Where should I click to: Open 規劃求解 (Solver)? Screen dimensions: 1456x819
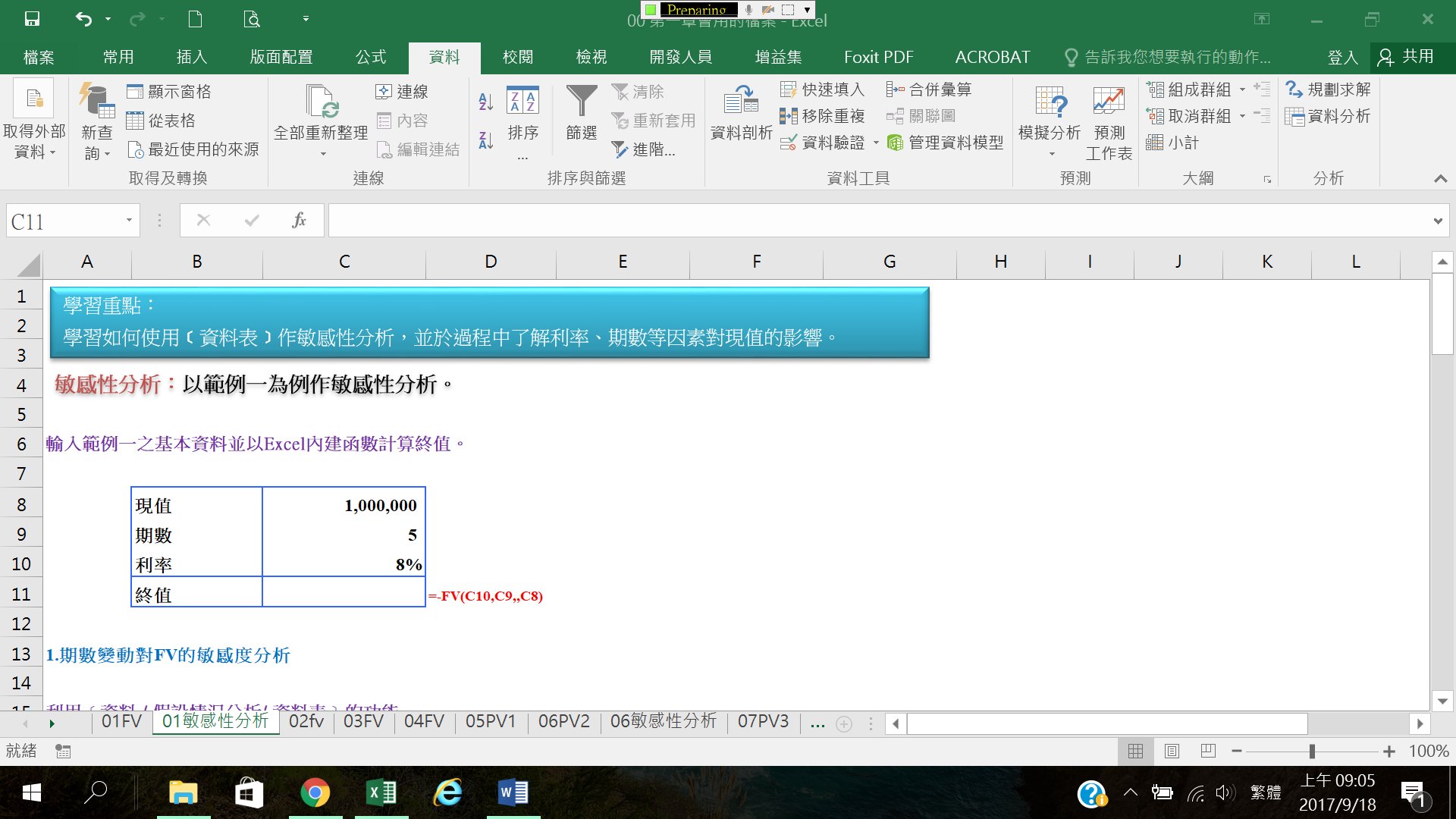pos(1328,89)
